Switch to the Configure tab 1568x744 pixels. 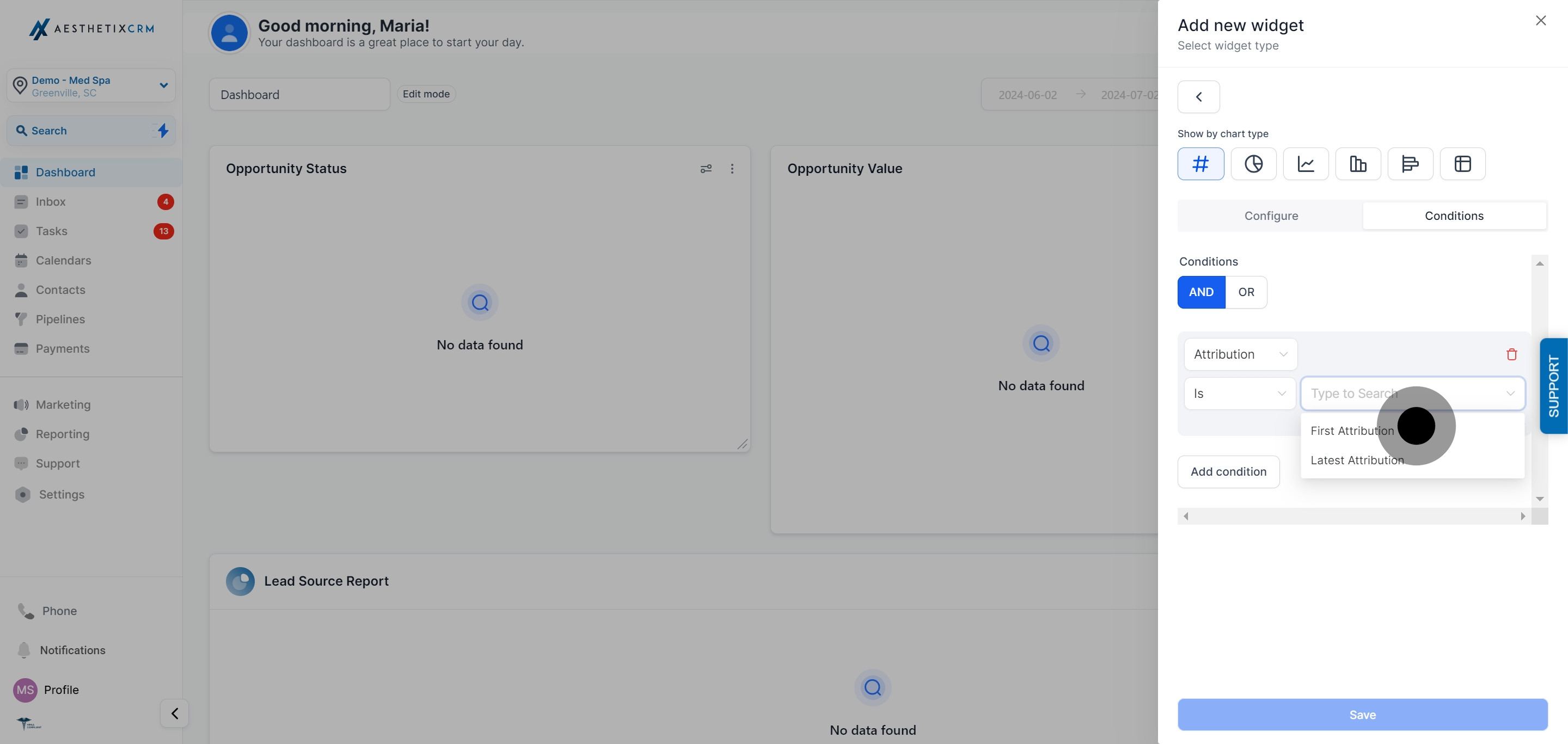(1271, 216)
